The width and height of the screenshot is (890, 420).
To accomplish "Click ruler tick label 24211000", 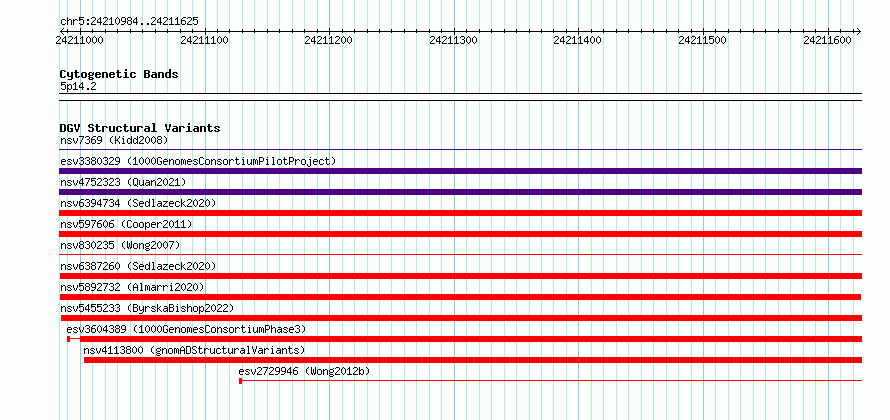I will (79, 40).
